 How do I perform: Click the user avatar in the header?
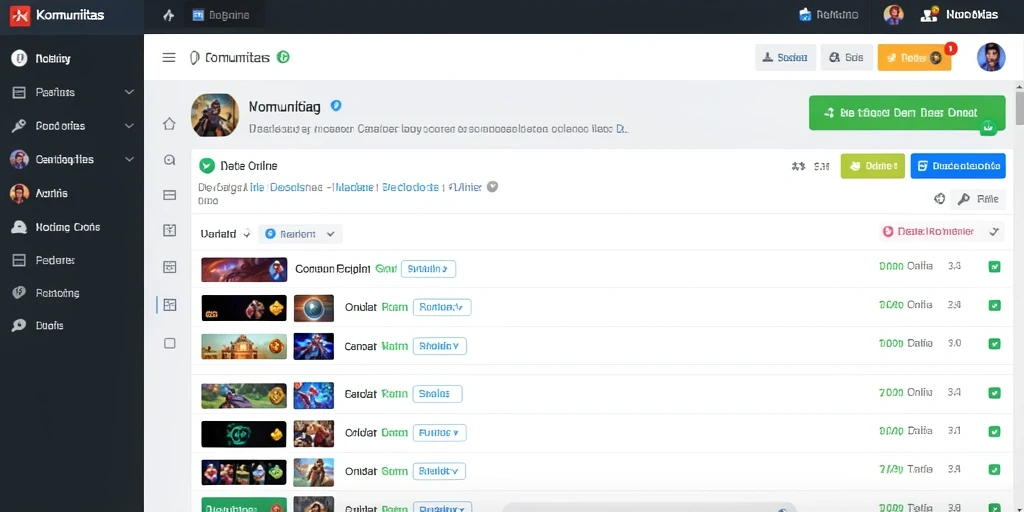click(x=991, y=57)
